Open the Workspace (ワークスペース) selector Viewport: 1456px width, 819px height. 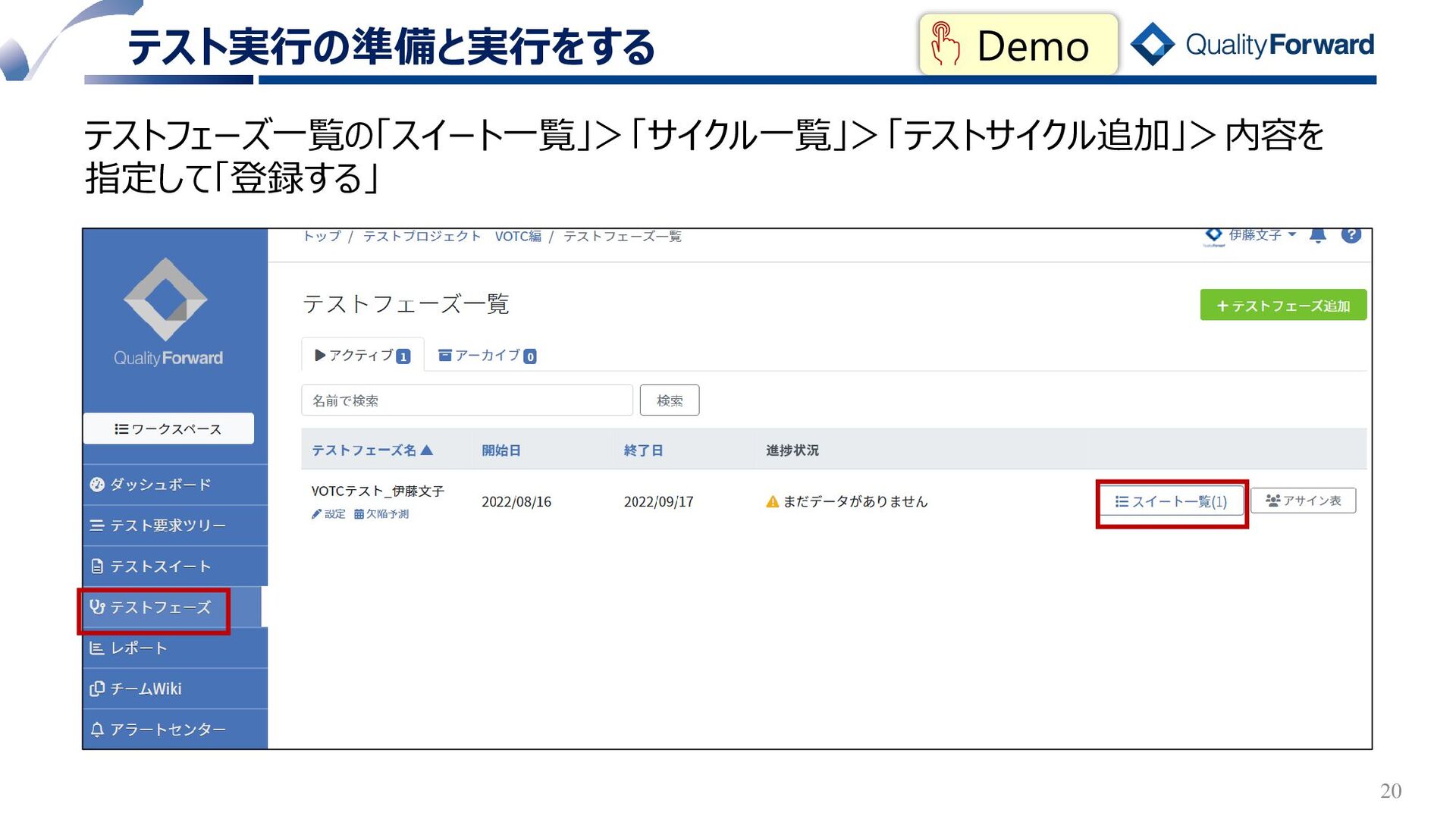coord(168,429)
